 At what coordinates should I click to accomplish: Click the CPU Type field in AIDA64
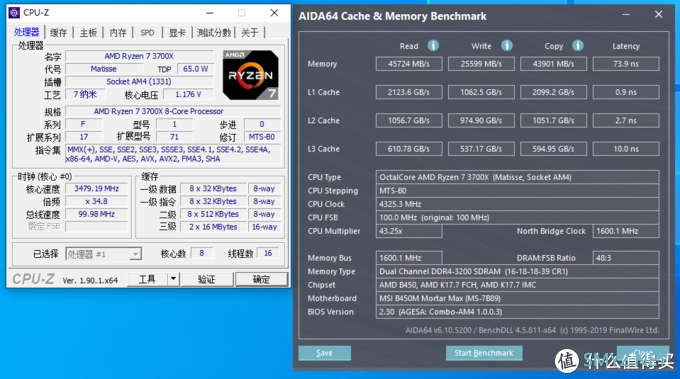tap(517, 177)
